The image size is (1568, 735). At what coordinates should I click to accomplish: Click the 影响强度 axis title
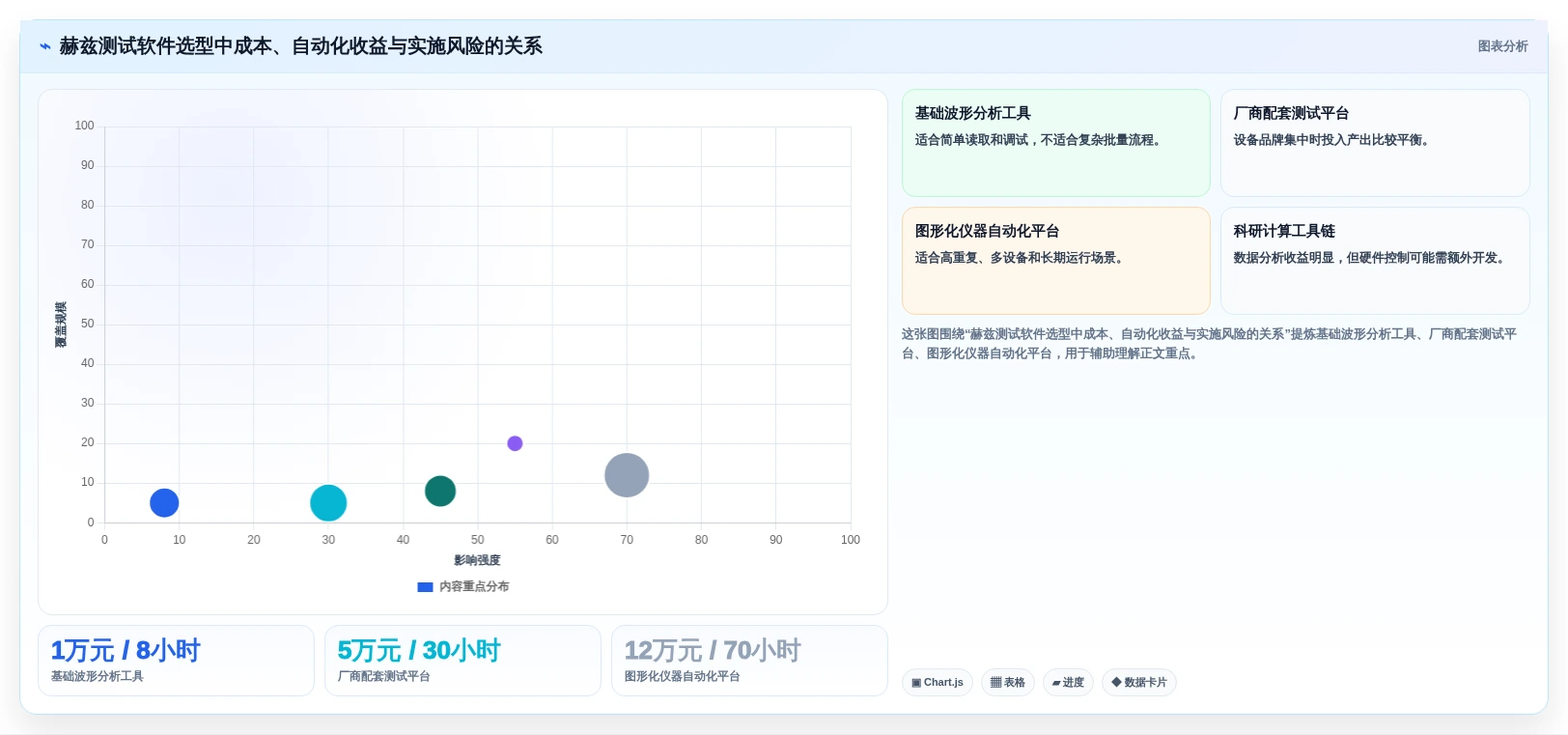[x=477, y=560]
